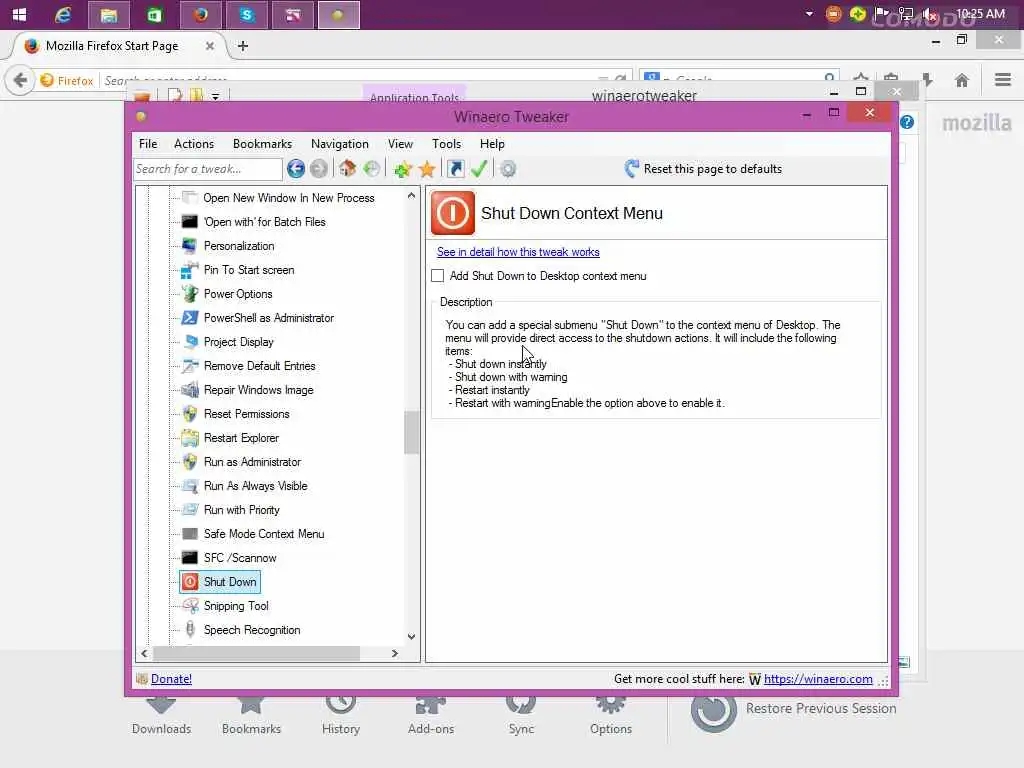Open See in detail how this tweak works link
The height and width of the screenshot is (768, 1024).
pyautogui.click(x=518, y=252)
